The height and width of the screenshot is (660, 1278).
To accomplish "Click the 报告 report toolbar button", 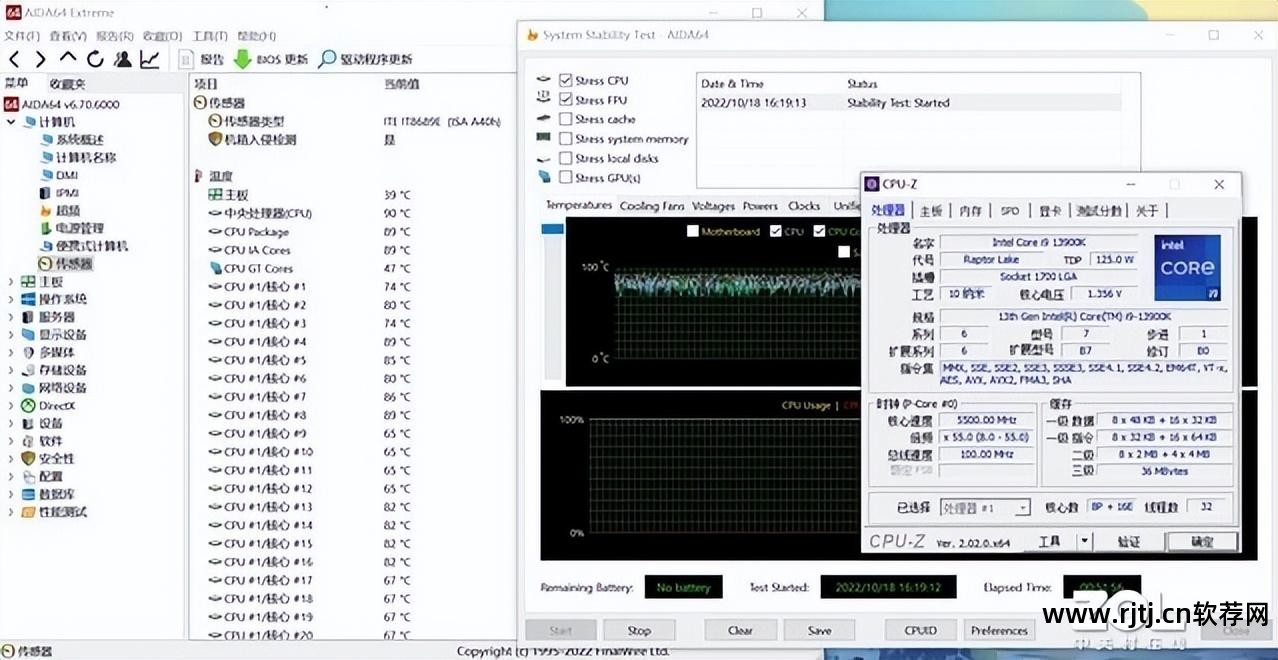I will coord(202,59).
